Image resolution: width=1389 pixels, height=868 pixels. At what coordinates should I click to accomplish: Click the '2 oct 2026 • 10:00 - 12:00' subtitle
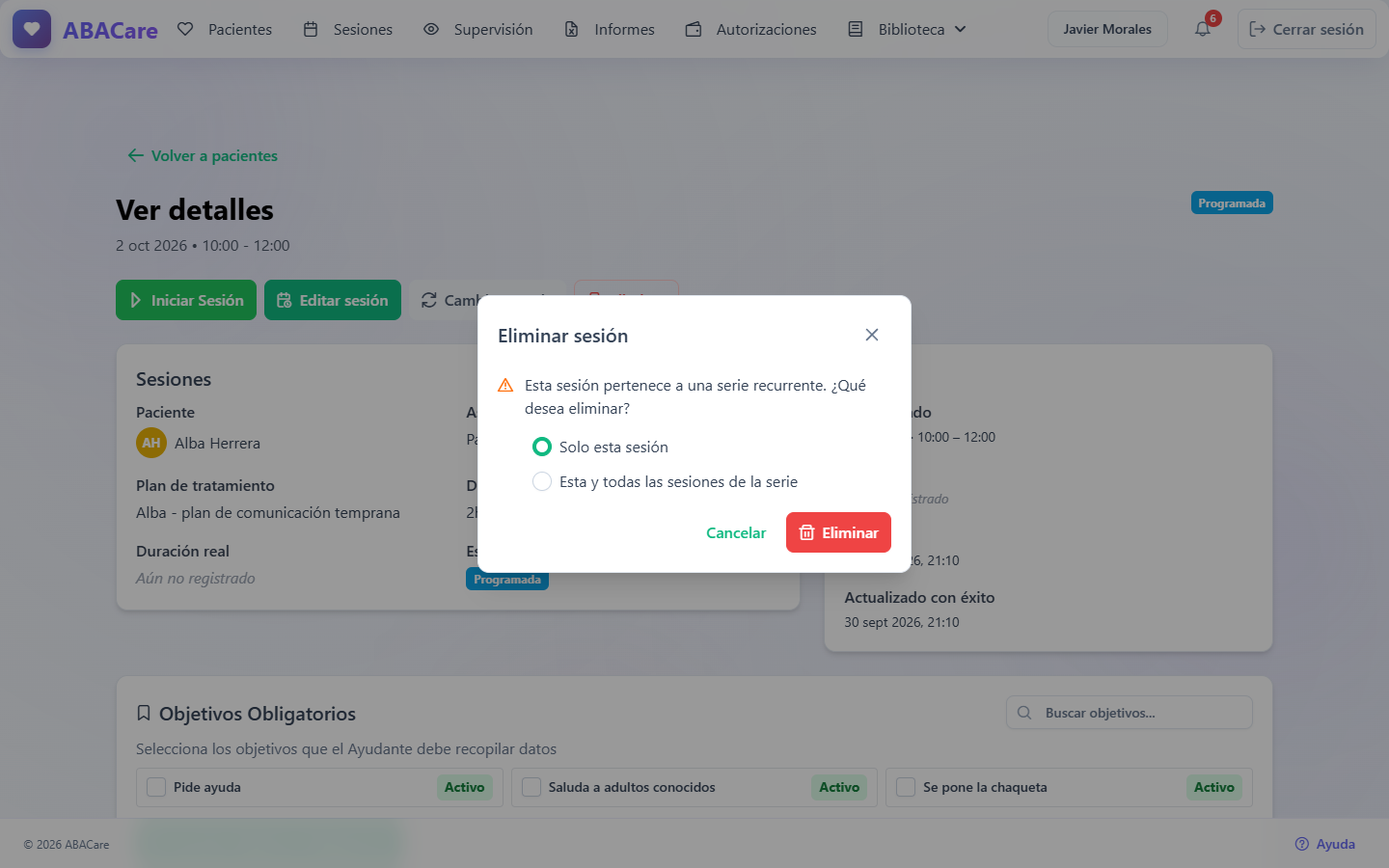203,245
